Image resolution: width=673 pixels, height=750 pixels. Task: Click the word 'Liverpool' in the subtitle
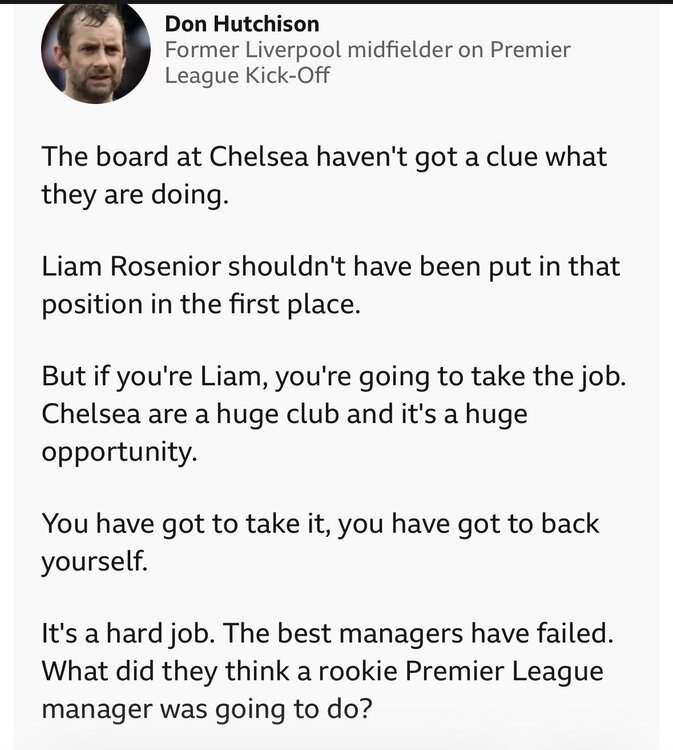click(x=294, y=50)
